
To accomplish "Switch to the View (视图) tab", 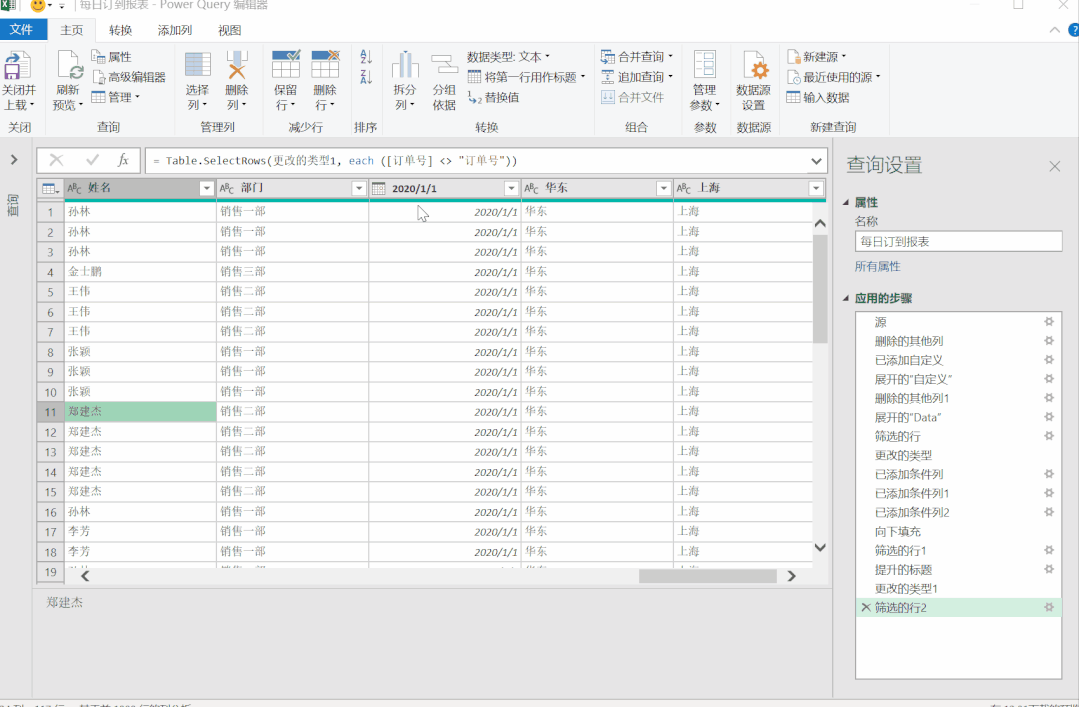I will (230, 30).
